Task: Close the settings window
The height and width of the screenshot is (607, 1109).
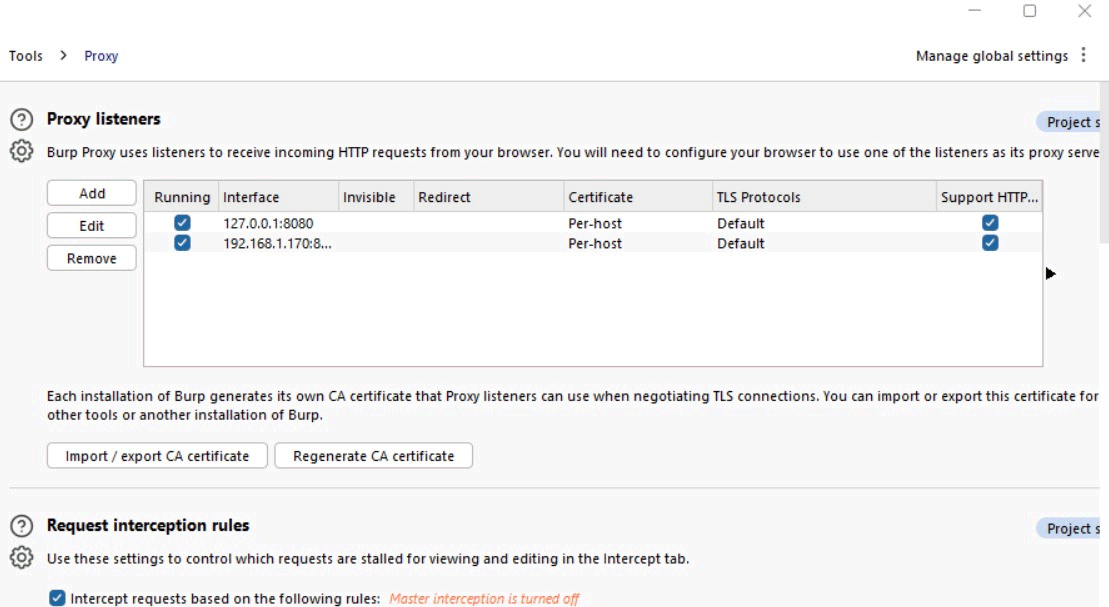Action: [x=1084, y=11]
